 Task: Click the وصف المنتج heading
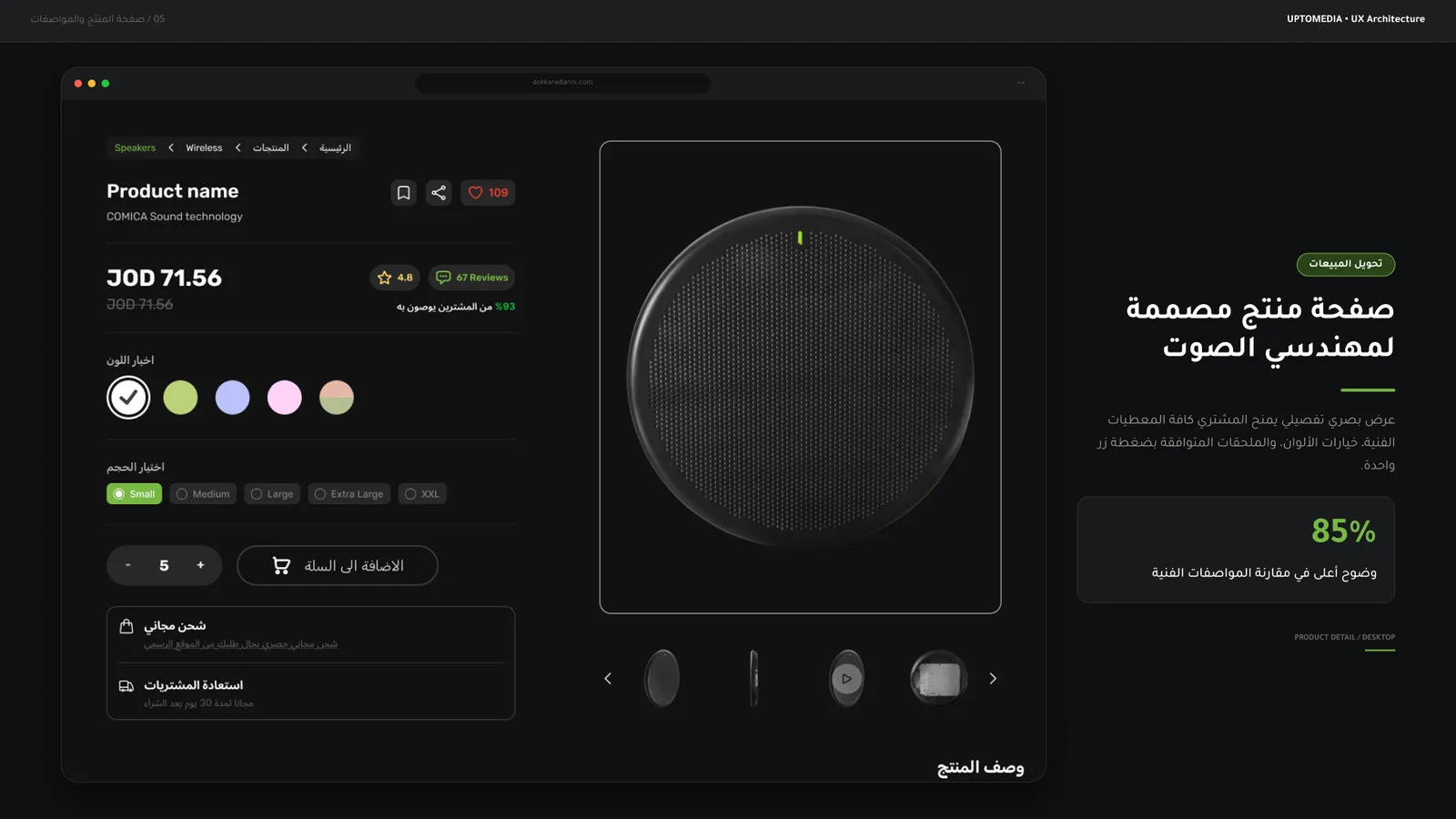pyautogui.click(x=980, y=767)
